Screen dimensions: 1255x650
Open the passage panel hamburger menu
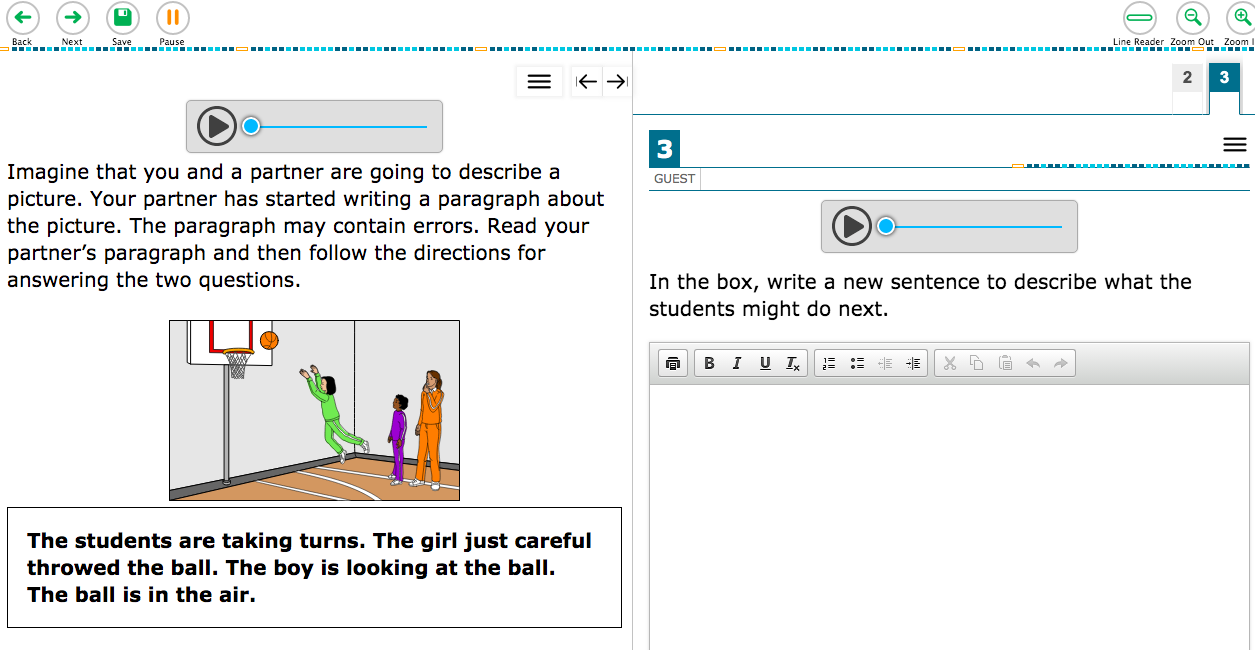click(x=539, y=82)
